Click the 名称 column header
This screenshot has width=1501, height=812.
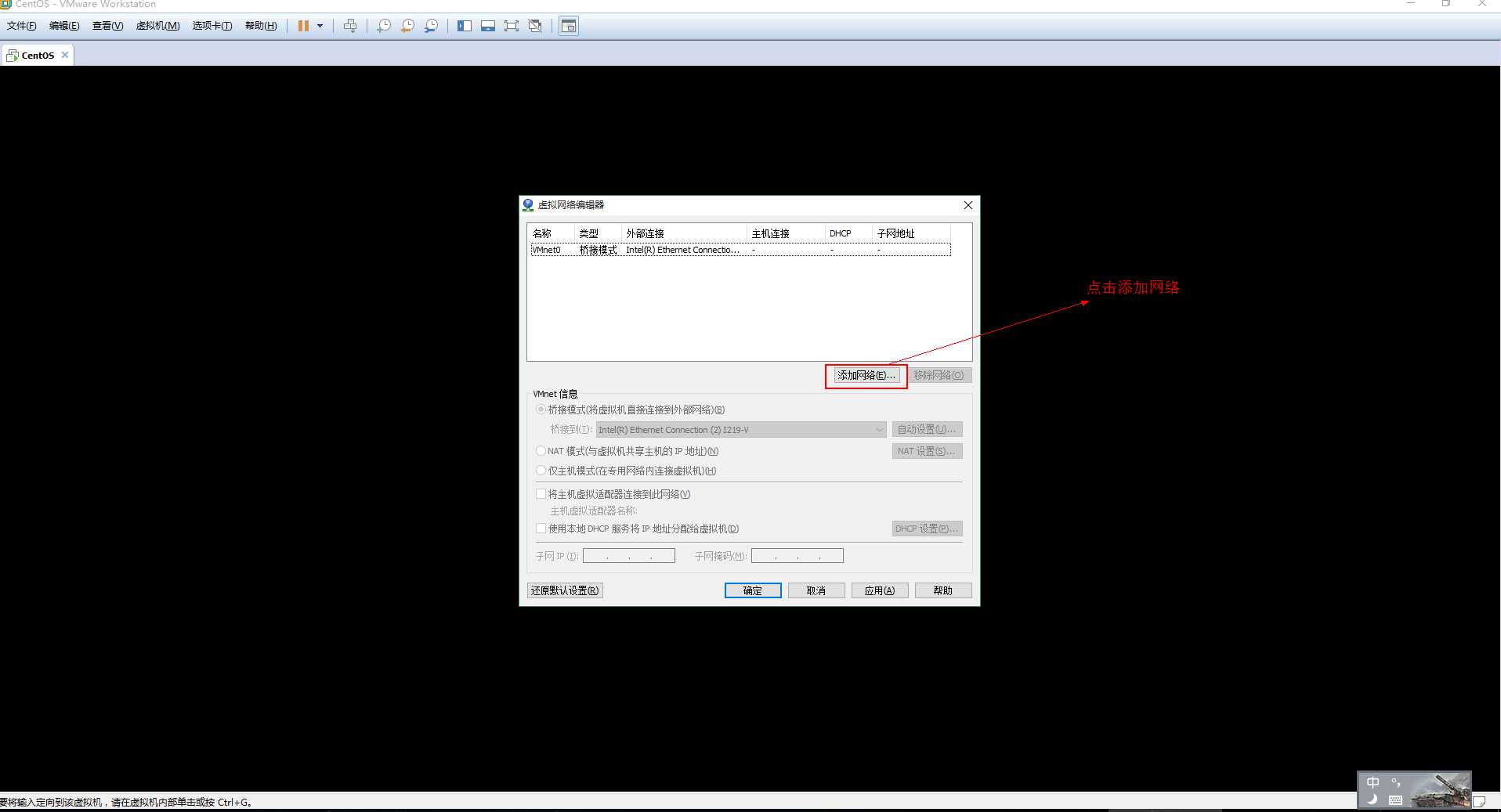(x=552, y=233)
